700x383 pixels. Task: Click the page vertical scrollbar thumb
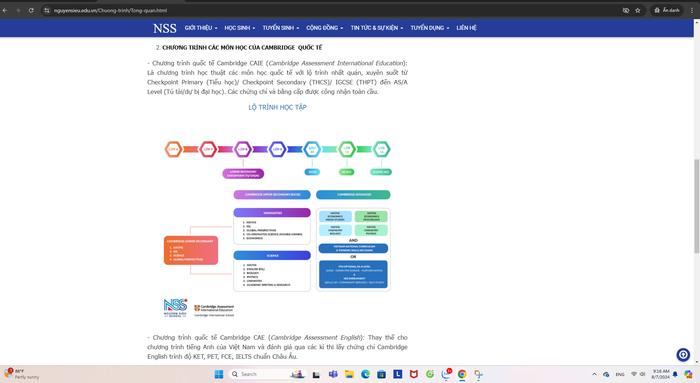point(696,206)
